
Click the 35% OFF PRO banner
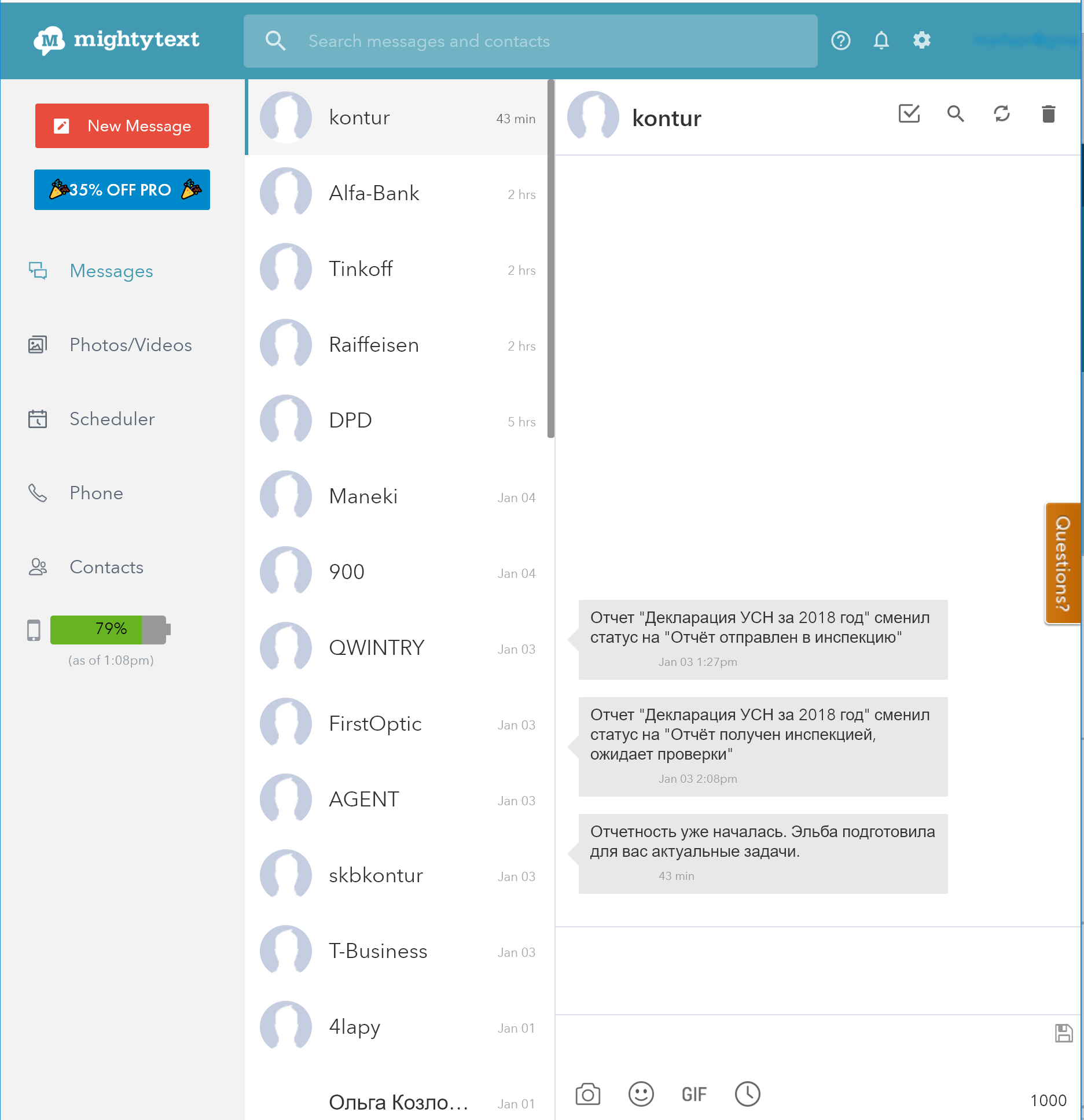122,190
